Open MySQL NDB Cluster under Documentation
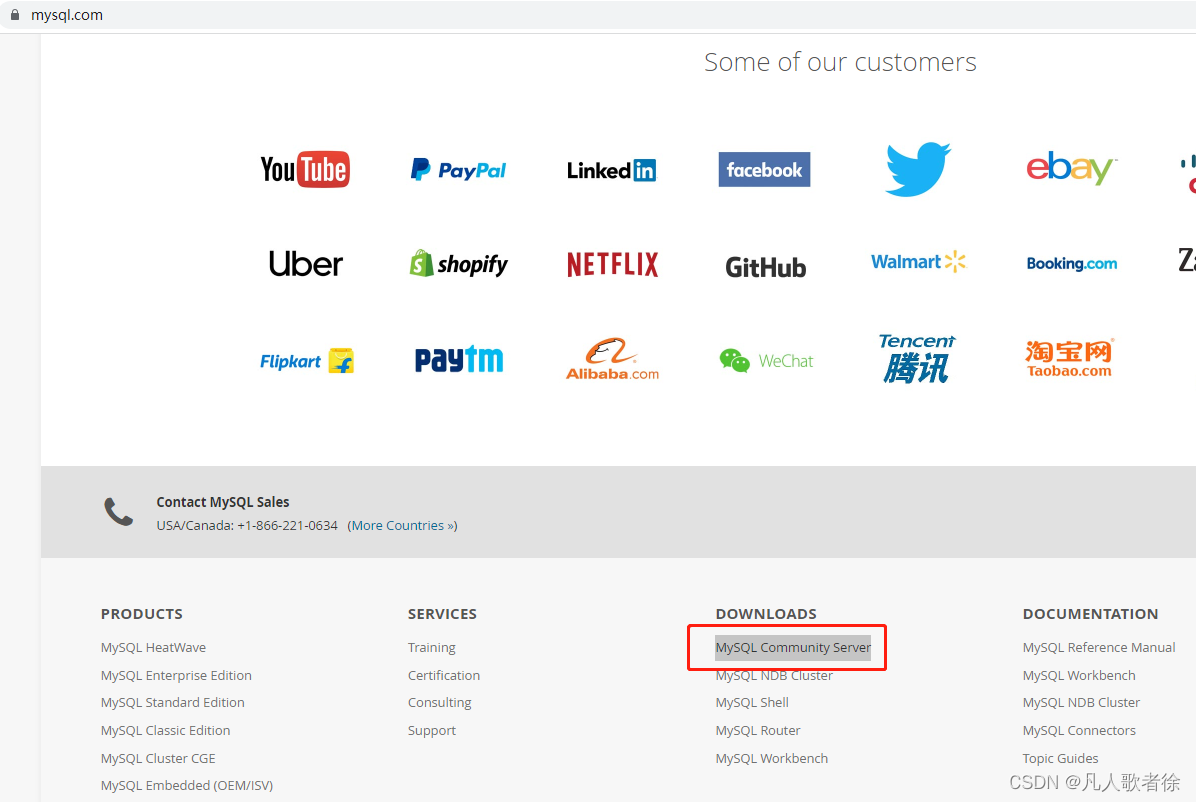 pos(1082,702)
